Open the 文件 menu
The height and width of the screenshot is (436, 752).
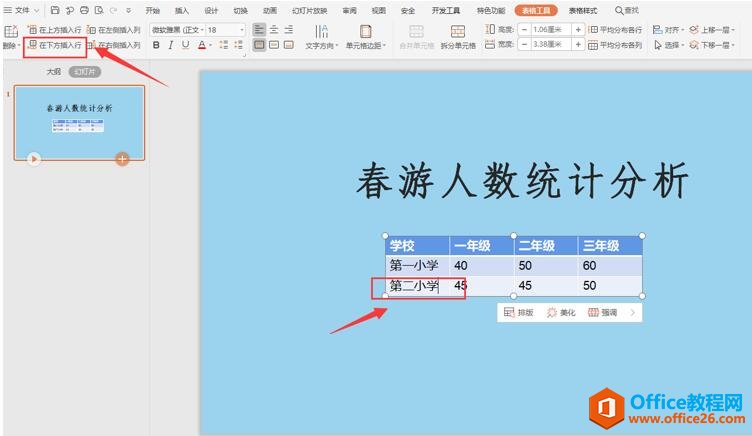click(x=22, y=10)
